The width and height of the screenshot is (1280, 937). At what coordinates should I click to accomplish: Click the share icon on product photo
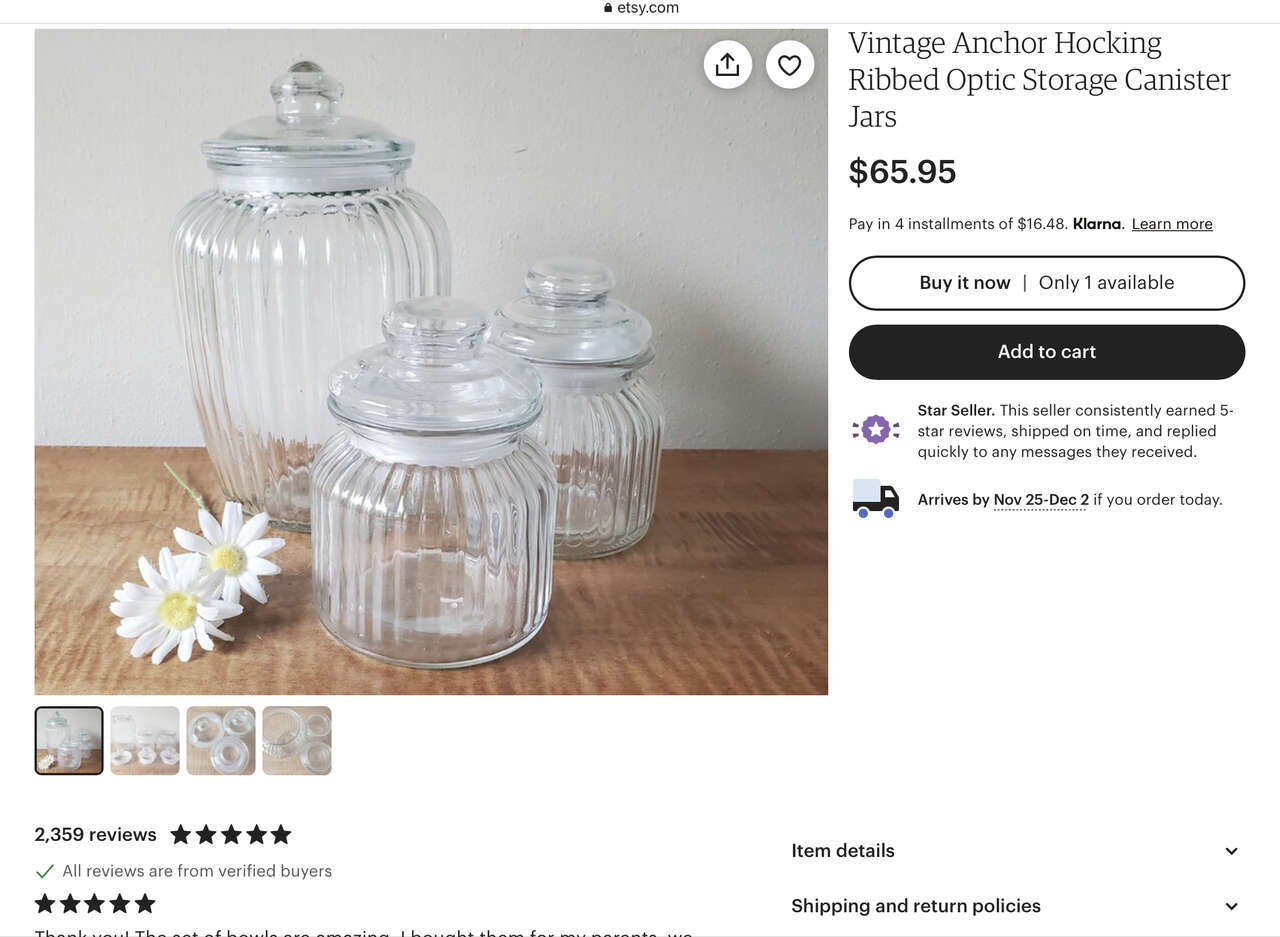click(728, 65)
